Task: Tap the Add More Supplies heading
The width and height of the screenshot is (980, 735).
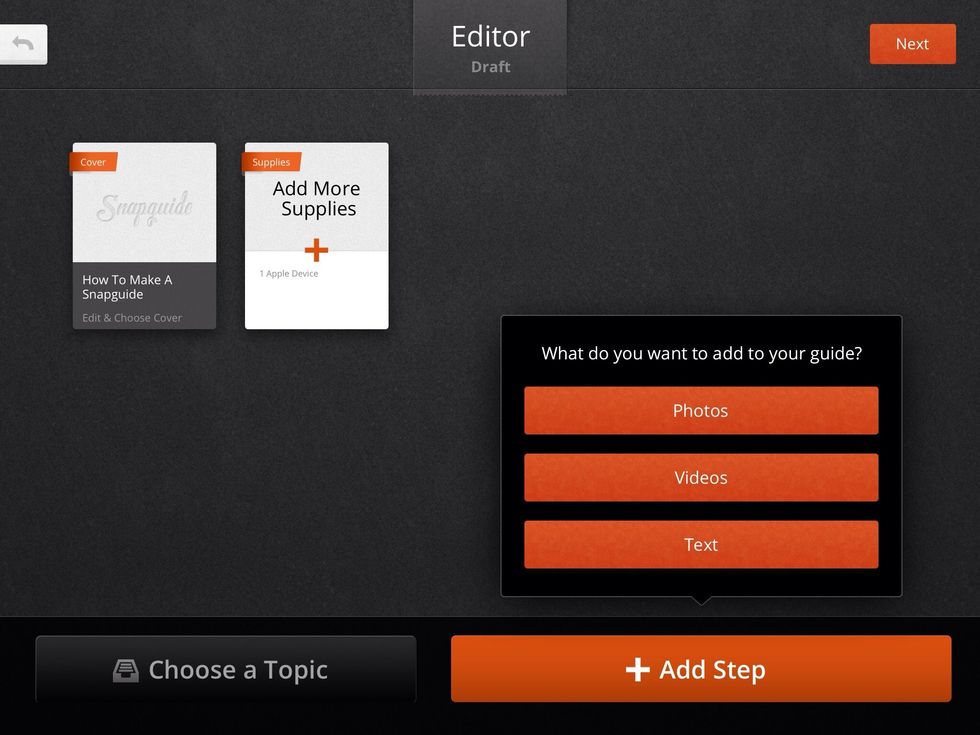Action: tap(317, 198)
